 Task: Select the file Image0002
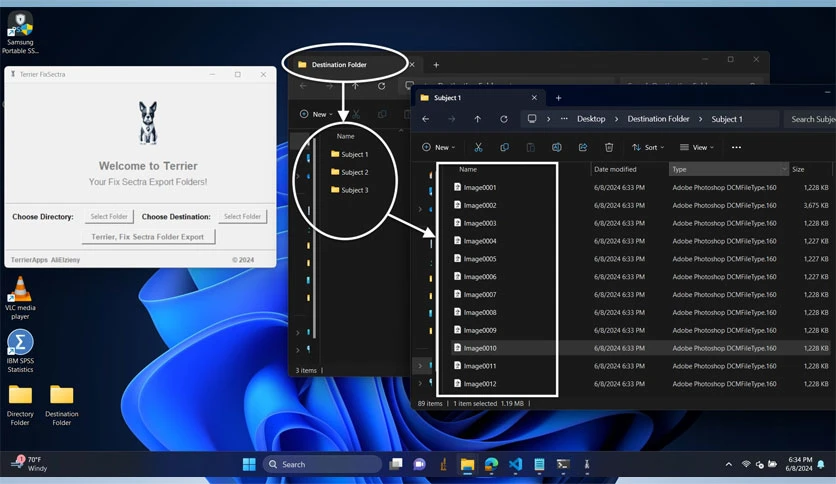pos(475,205)
